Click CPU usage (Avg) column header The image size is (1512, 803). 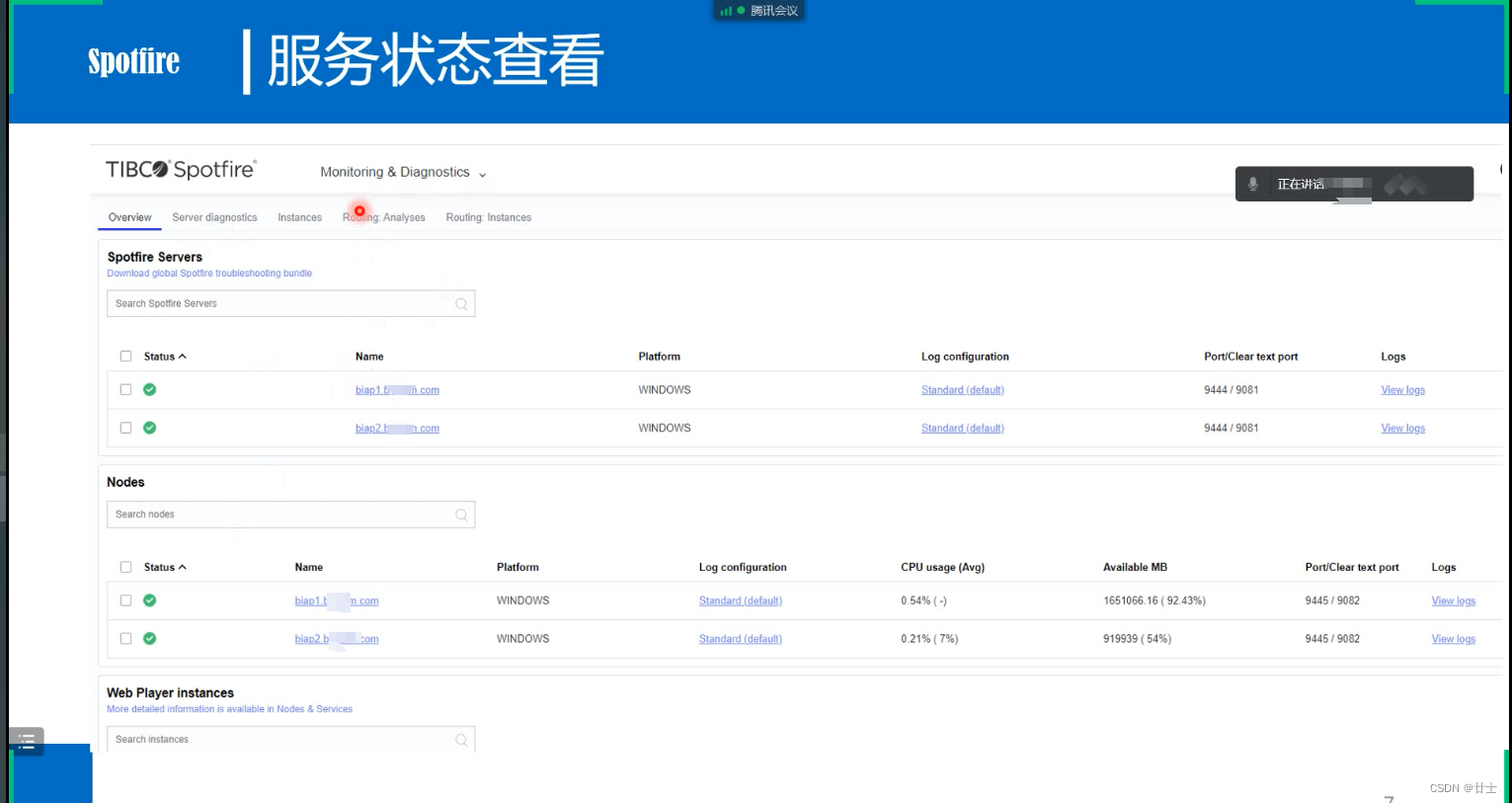click(942, 567)
